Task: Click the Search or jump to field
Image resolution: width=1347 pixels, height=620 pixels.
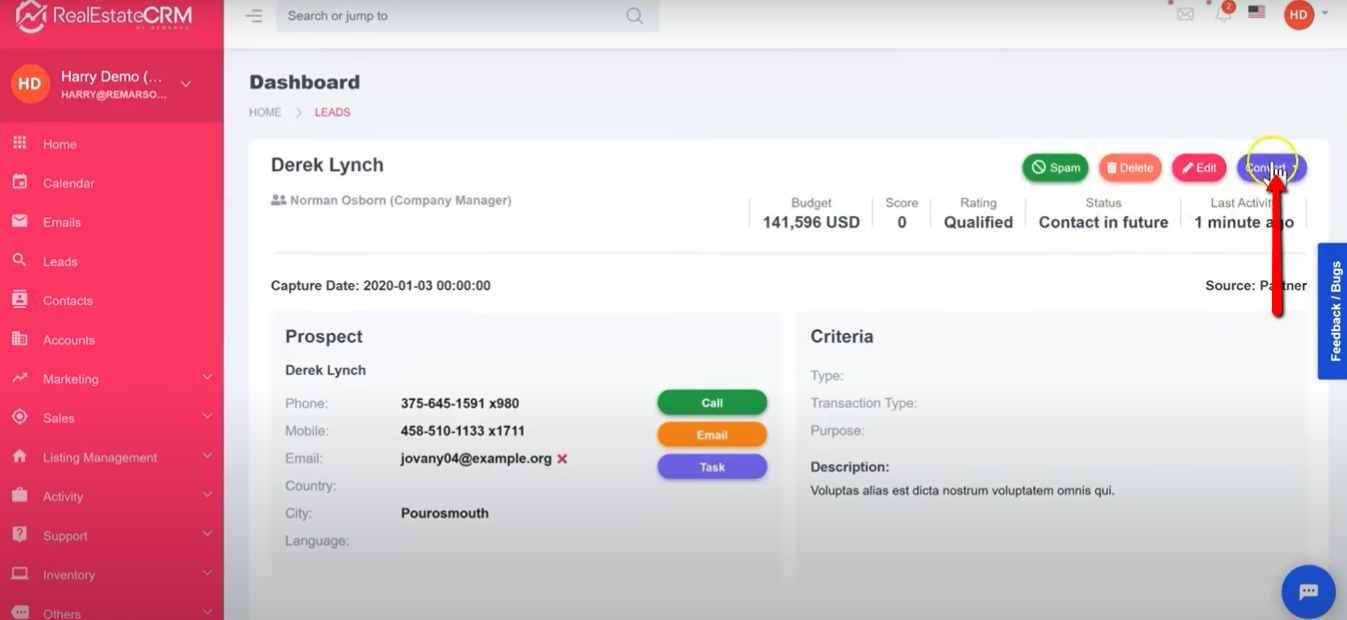Action: 450,16
